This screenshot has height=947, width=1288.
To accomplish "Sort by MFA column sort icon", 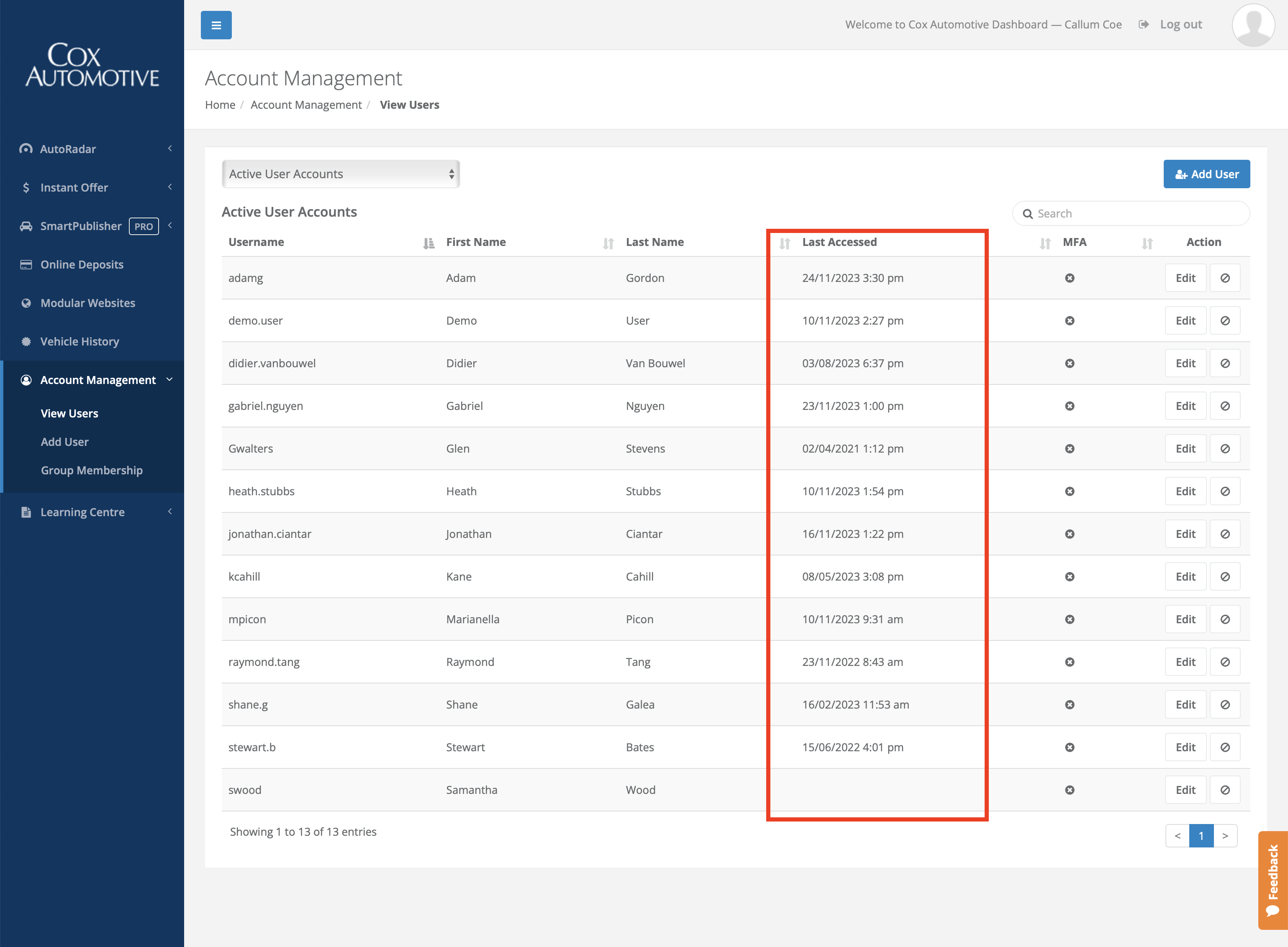I will [1147, 243].
